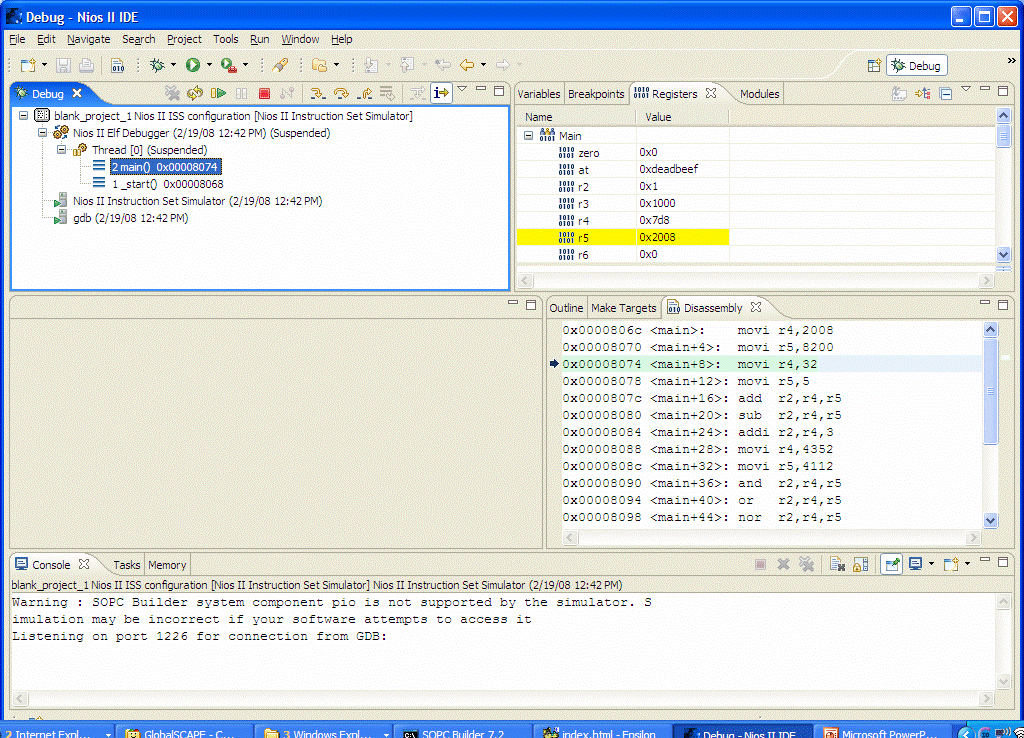Open the Run menu
This screenshot has height=738, width=1024.
(259, 39)
